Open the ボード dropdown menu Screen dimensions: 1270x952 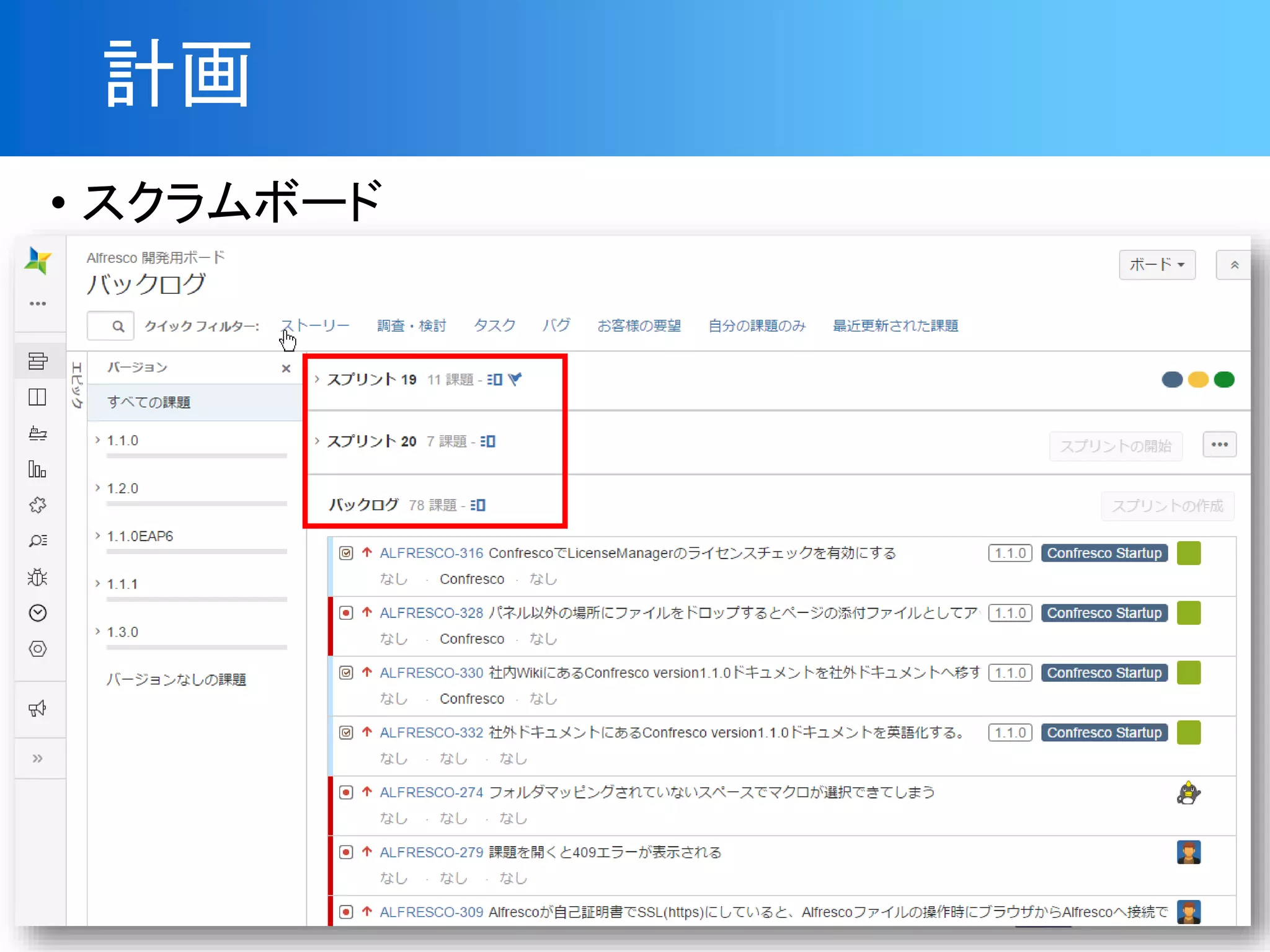1157,265
